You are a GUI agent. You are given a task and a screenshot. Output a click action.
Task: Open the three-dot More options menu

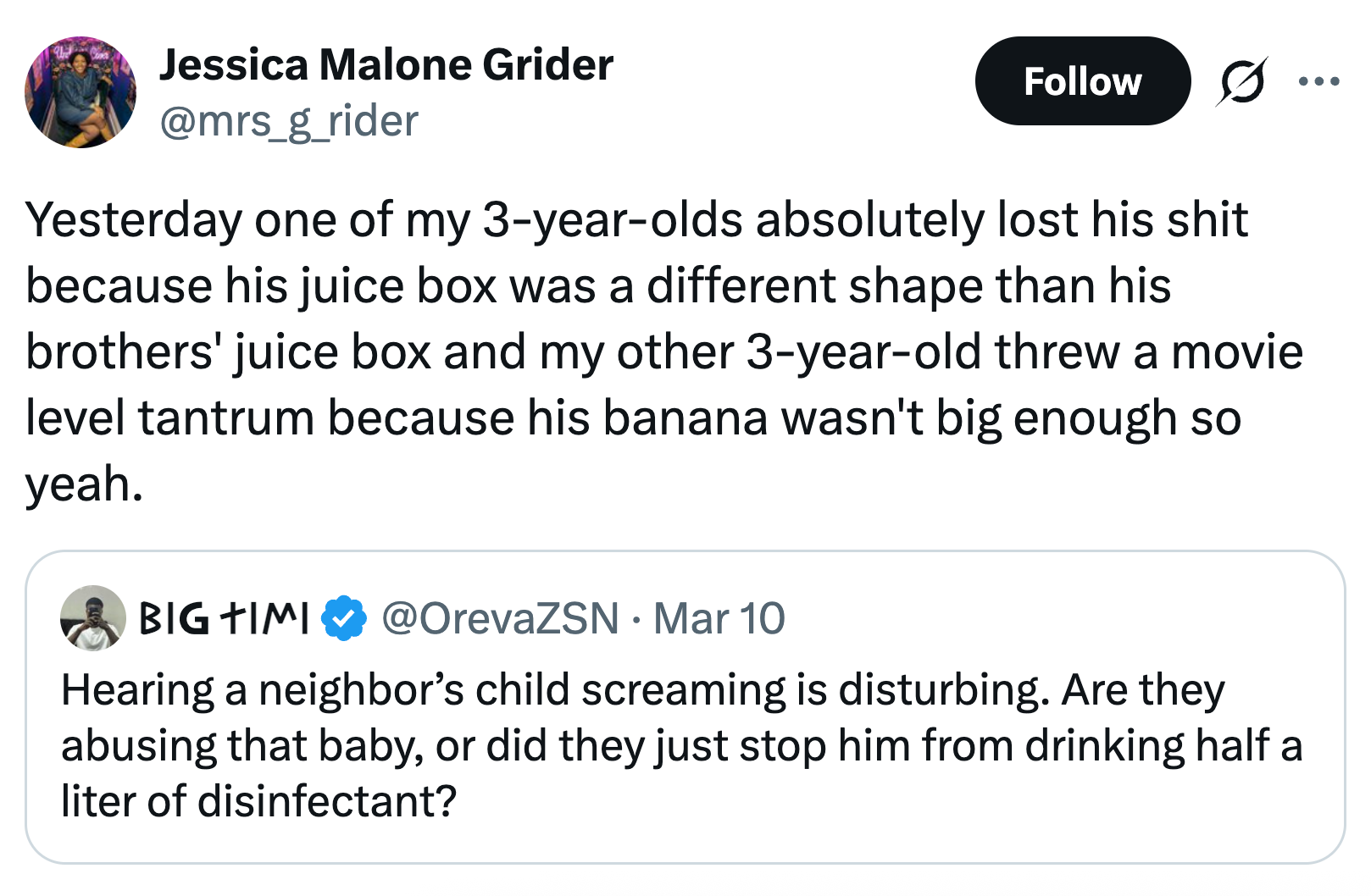[1318, 82]
